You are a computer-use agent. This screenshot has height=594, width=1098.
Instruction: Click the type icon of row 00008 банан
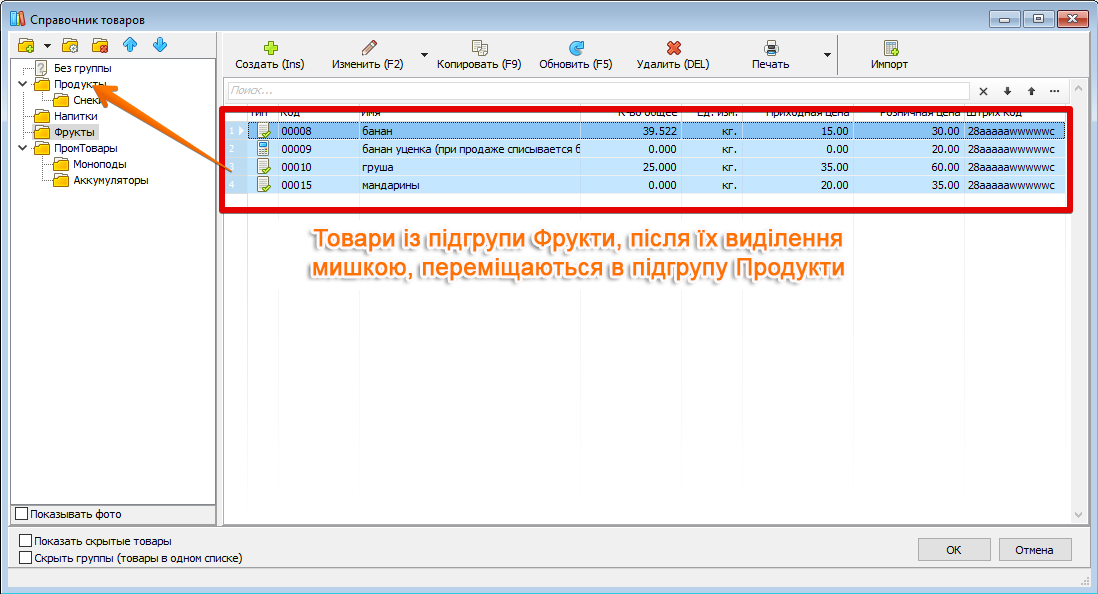pyautogui.click(x=263, y=131)
